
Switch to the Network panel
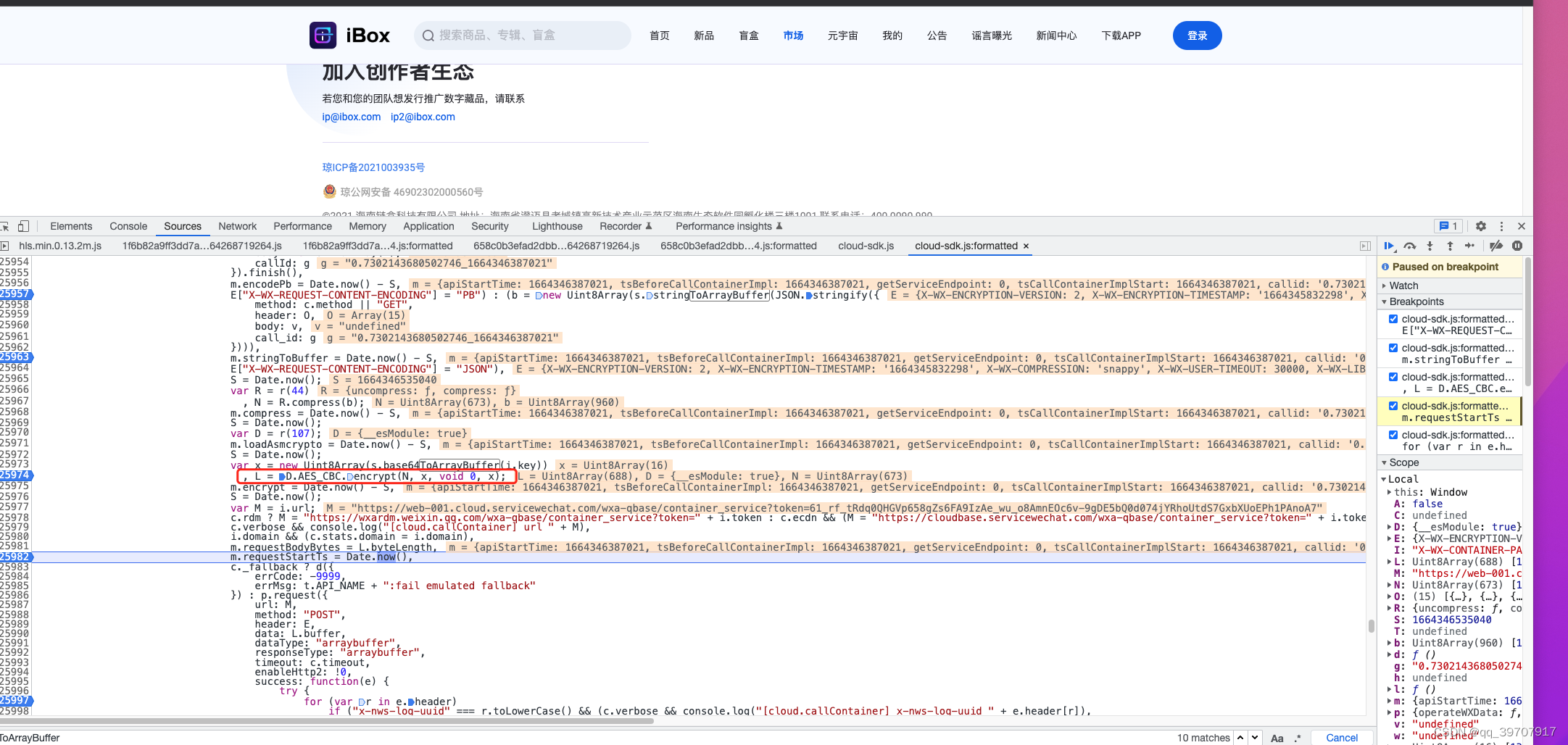point(238,226)
